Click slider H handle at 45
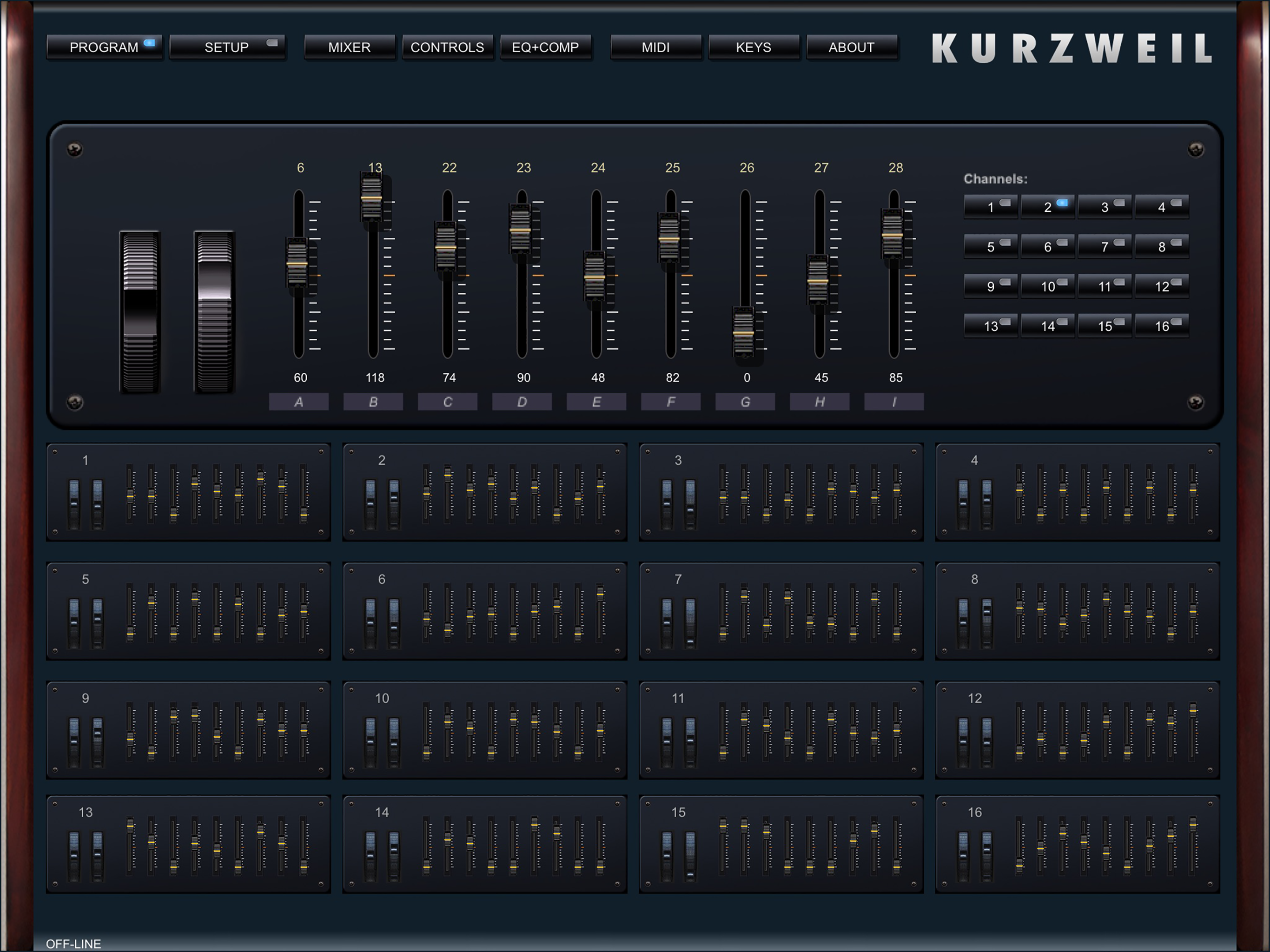1270x952 pixels. click(x=818, y=281)
